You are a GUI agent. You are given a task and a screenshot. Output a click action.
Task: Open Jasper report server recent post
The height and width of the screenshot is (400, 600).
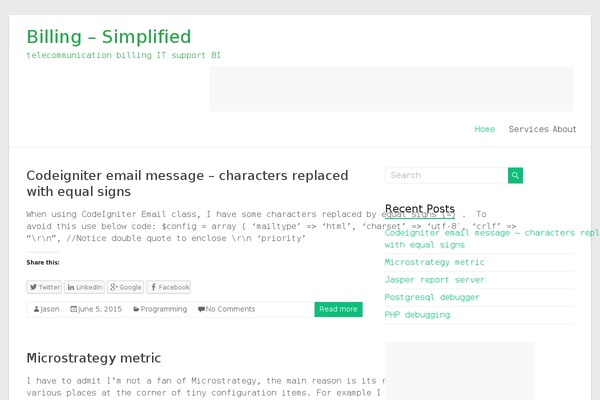pyautogui.click(x=434, y=280)
